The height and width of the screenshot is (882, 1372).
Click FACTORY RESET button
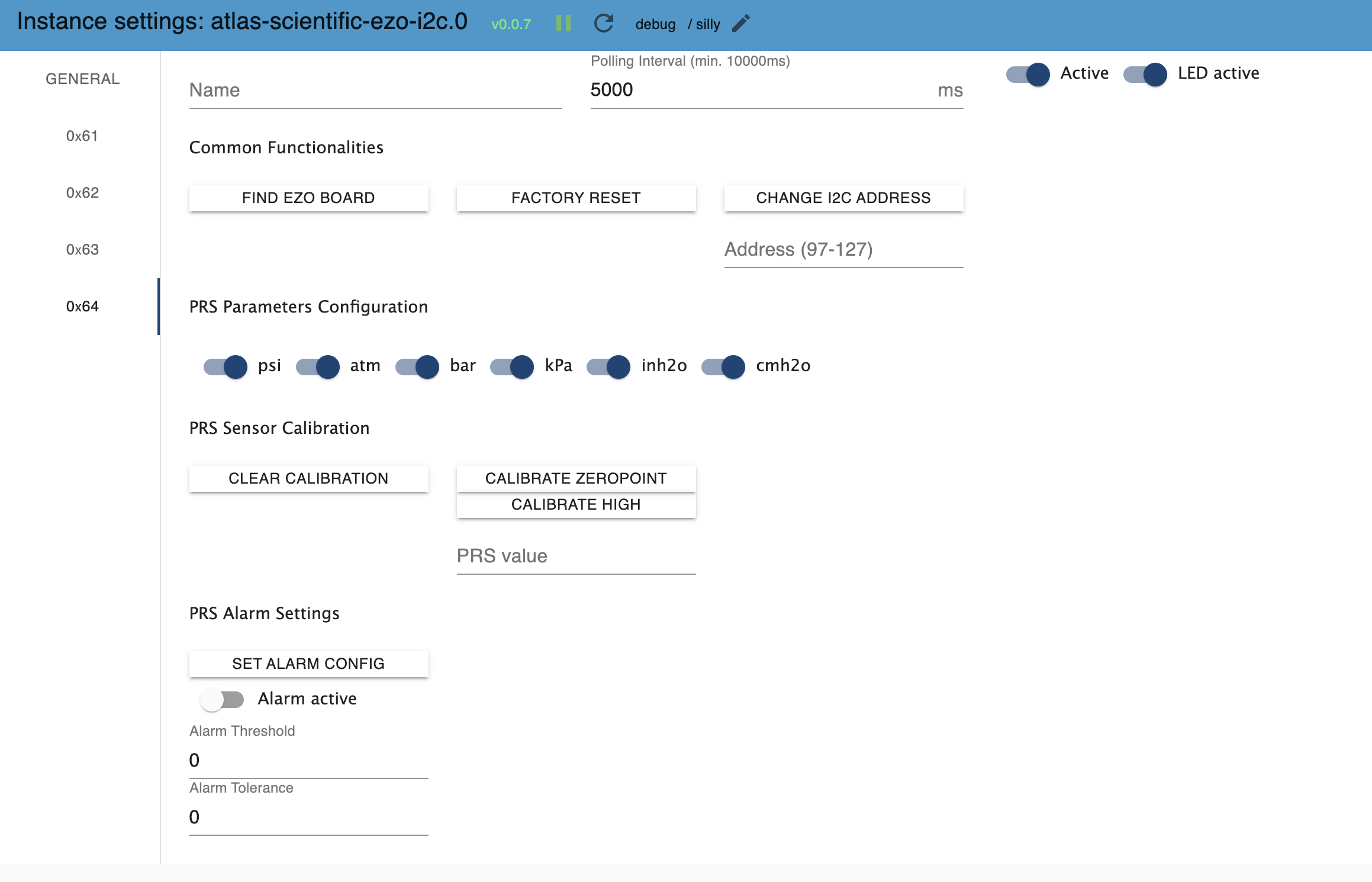575,197
